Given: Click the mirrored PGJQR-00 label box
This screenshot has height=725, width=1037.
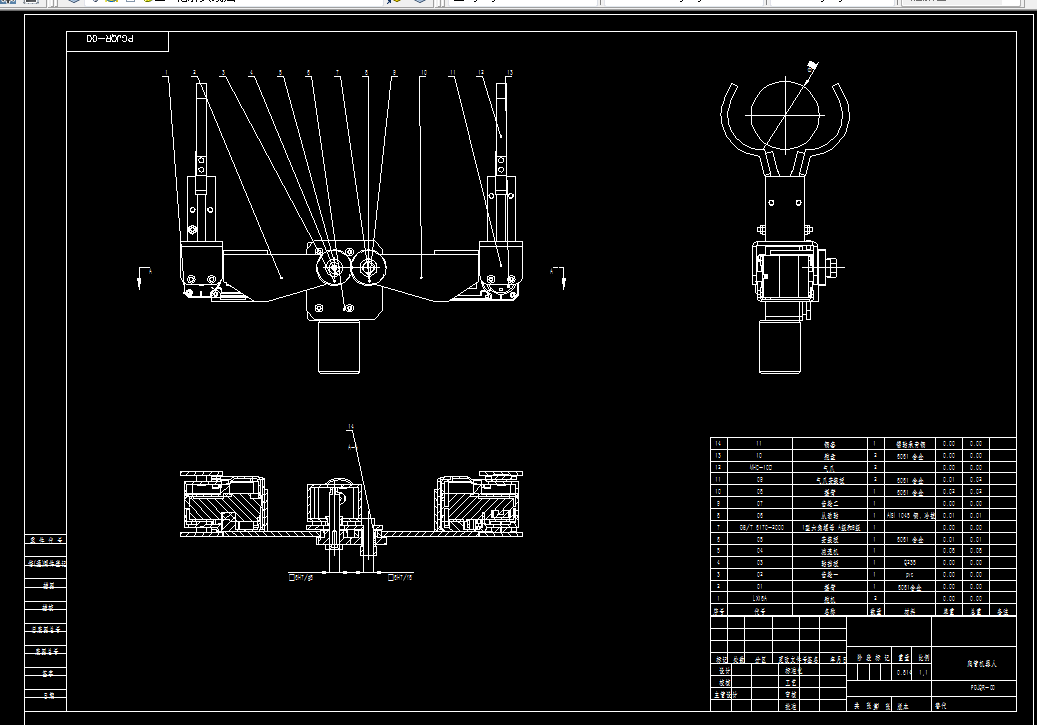Looking at the screenshot, I should click(x=118, y=41).
